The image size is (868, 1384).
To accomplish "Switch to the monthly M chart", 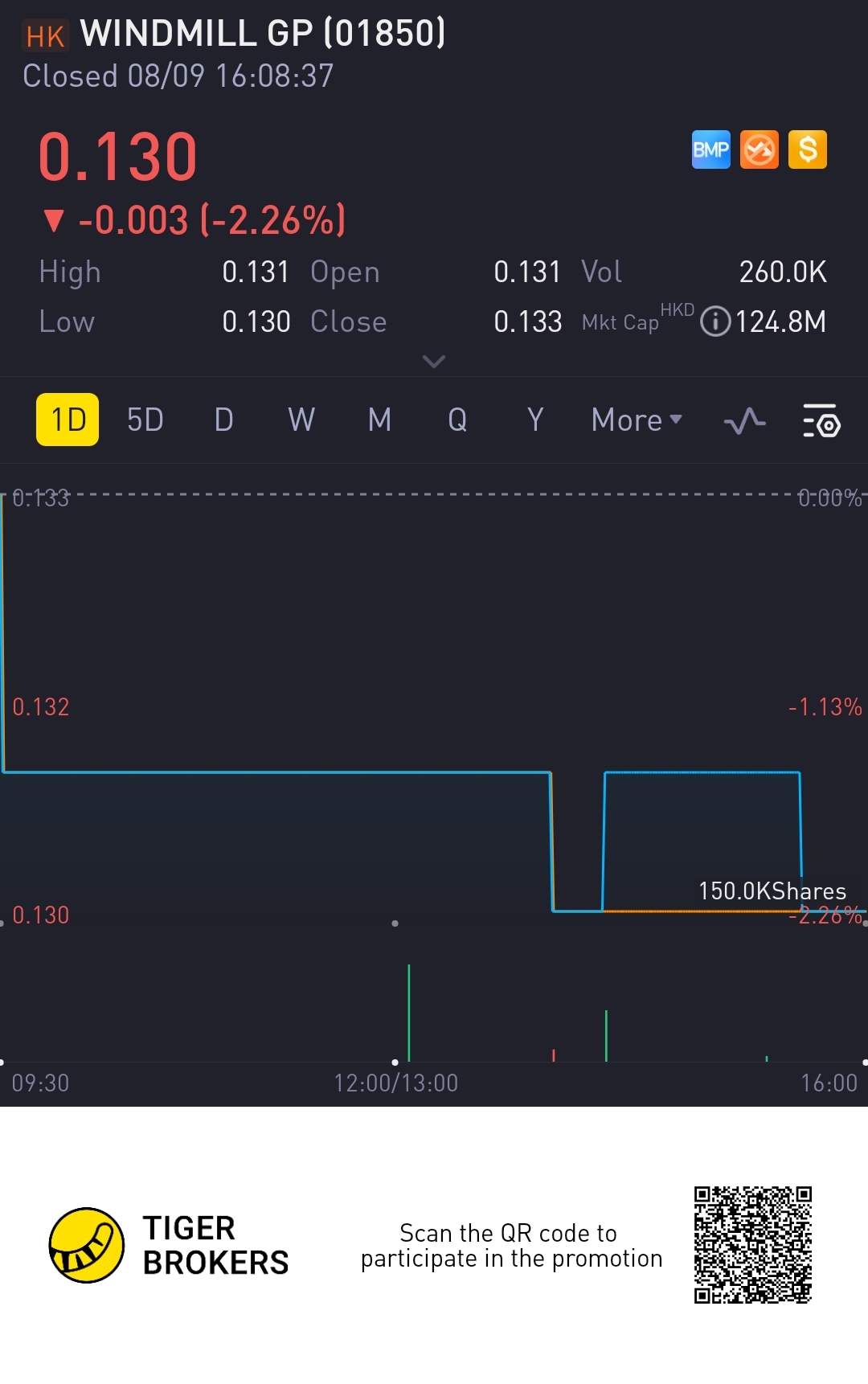I will click(x=379, y=420).
